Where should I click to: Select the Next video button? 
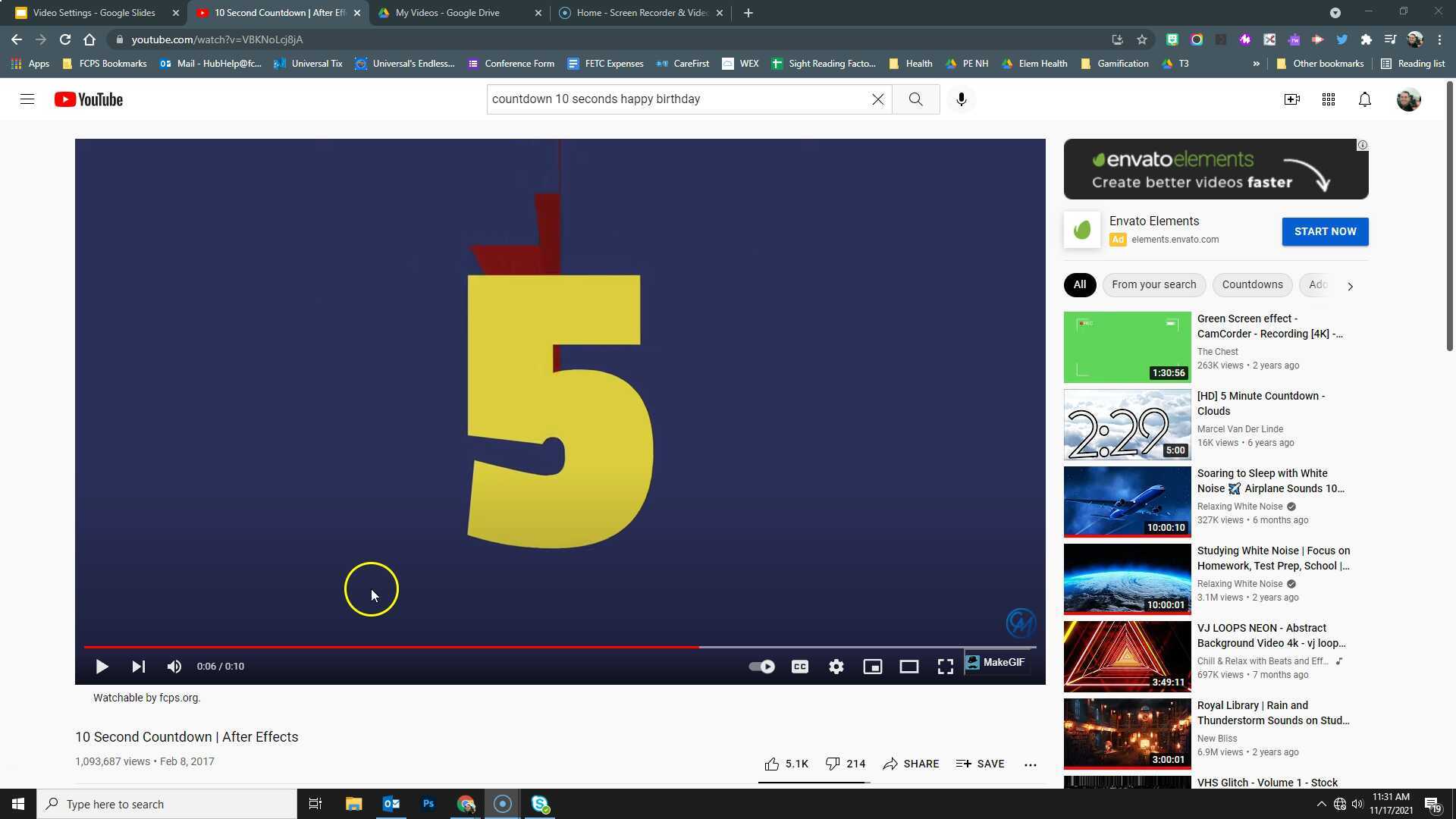138,666
